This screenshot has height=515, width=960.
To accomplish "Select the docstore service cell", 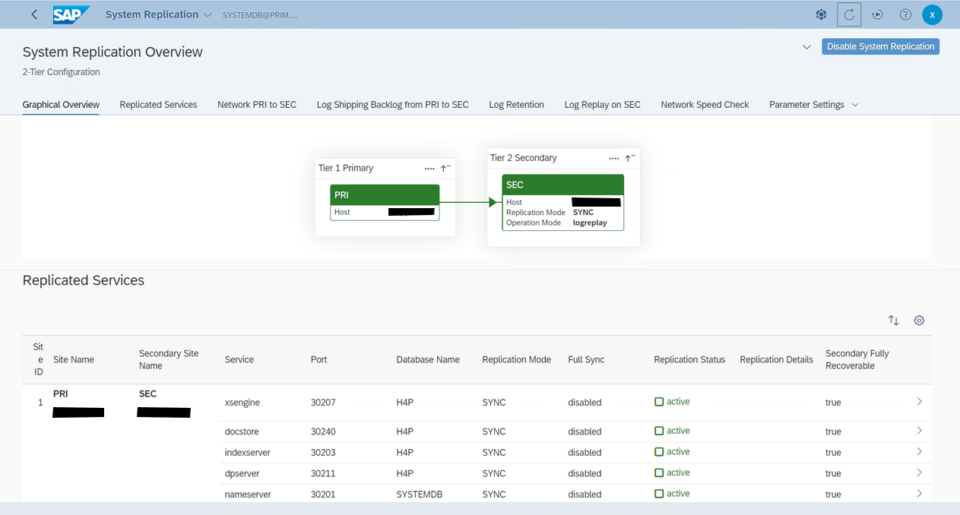I will 241,432.
